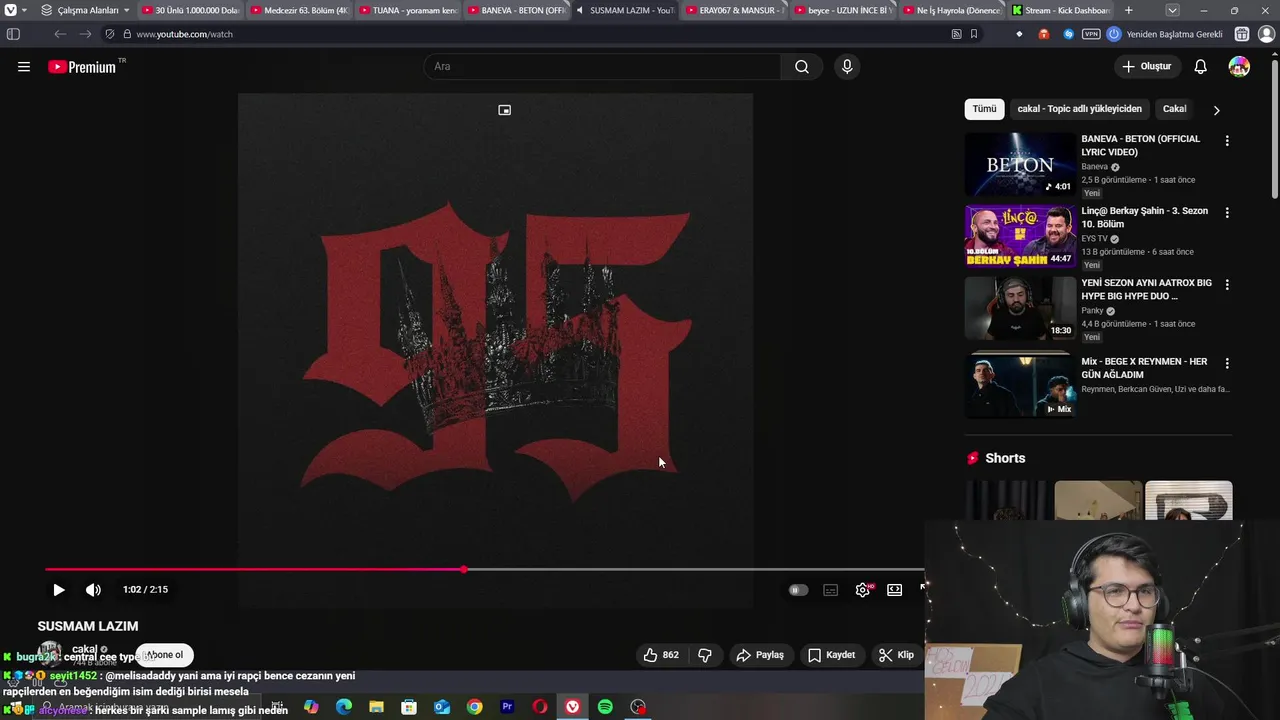1280x720 pixels.
Task: Create a clip with Klip button
Action: tap(896, 655)
